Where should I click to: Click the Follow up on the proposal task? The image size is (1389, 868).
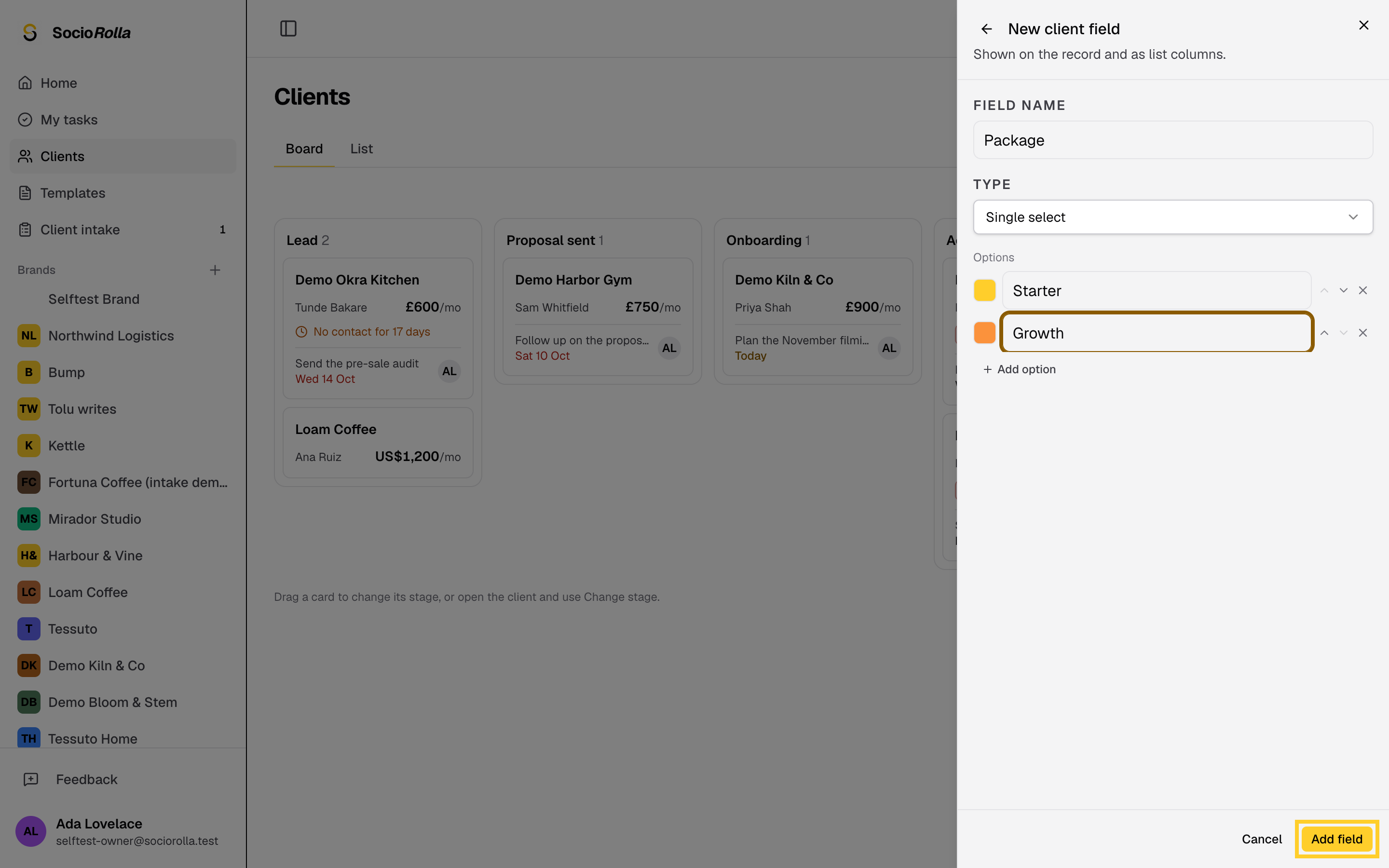pyautogui.click(x=582, y=340)
